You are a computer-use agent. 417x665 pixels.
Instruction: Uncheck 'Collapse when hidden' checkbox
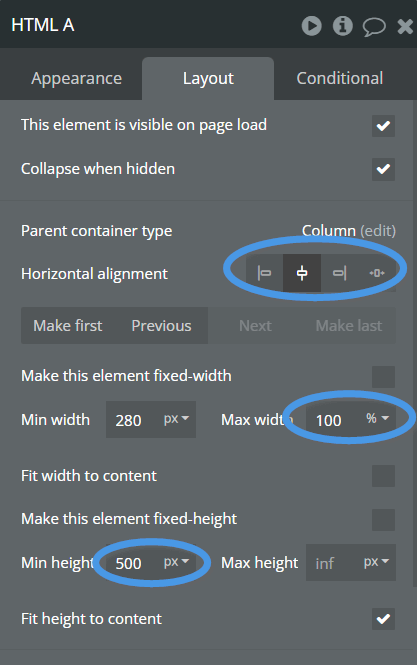click(383, 169)
